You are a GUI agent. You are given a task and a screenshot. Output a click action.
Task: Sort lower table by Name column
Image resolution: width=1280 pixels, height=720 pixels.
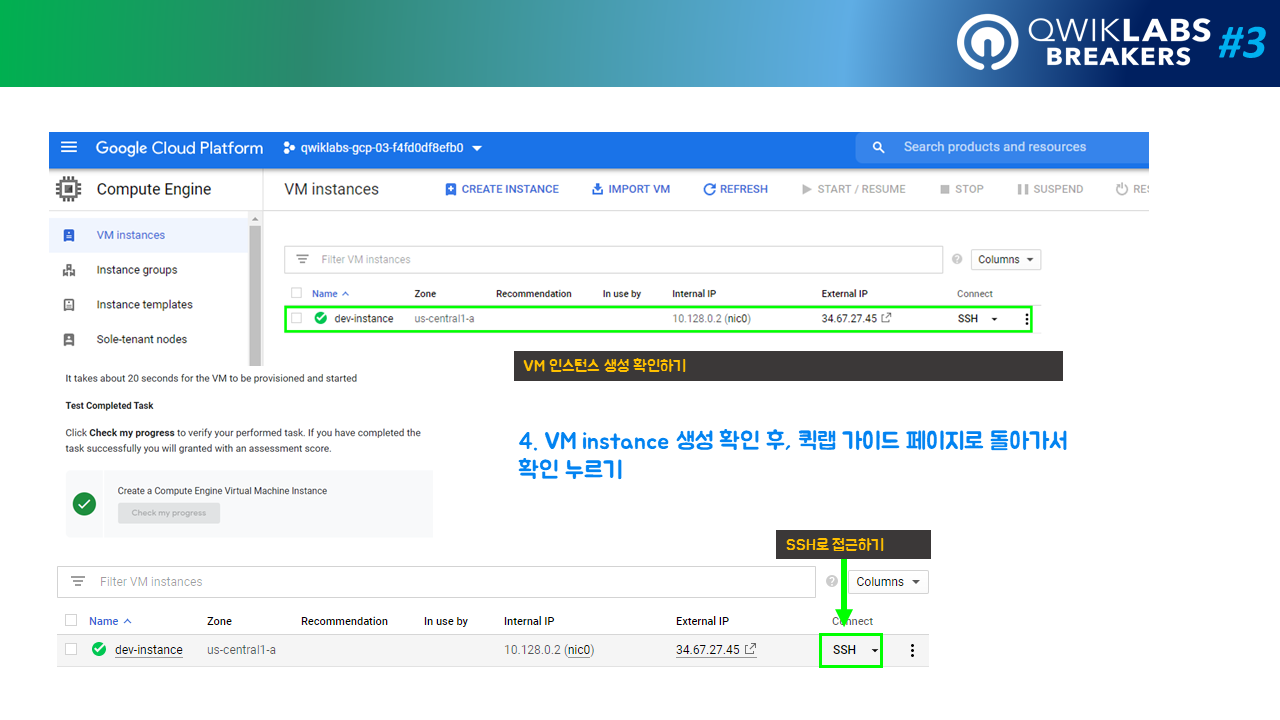111,621
